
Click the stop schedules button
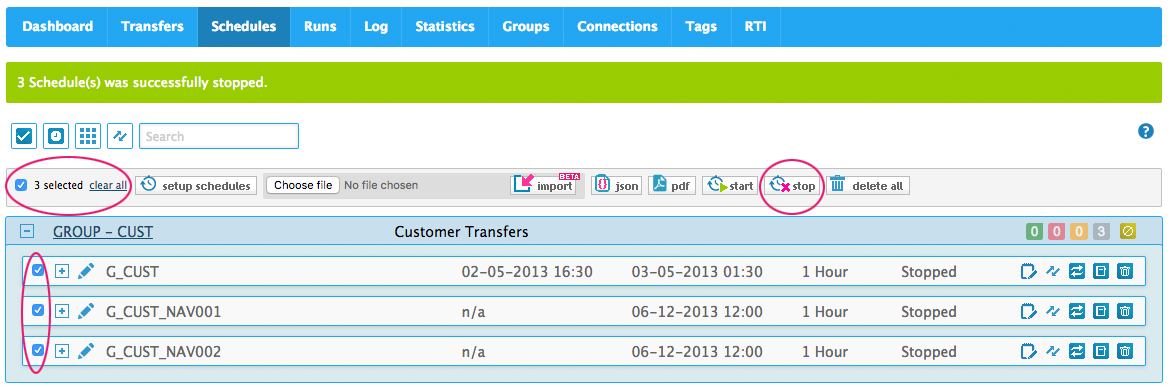(792, 185)
